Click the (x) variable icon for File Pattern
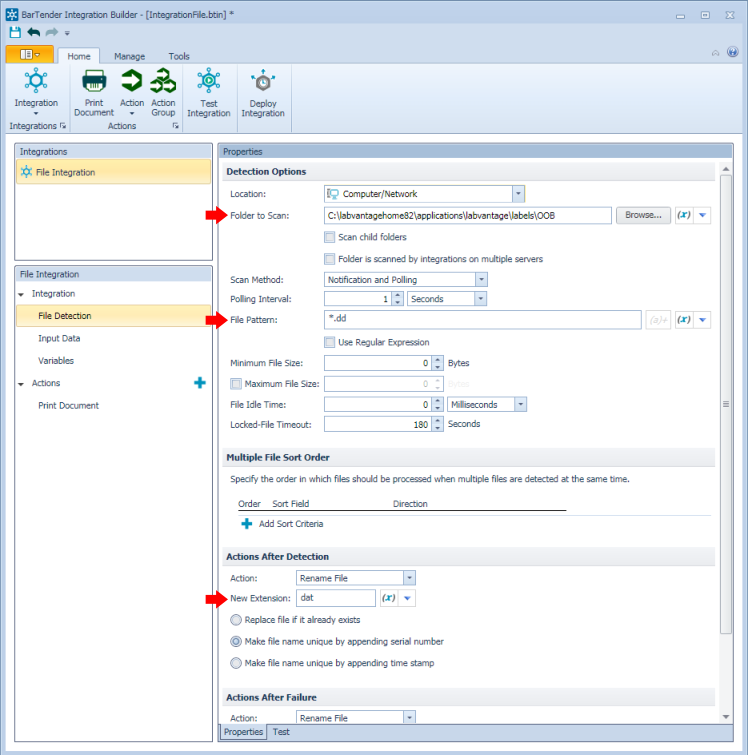Viewport: 748px width, 755px height. pos(683,320)
